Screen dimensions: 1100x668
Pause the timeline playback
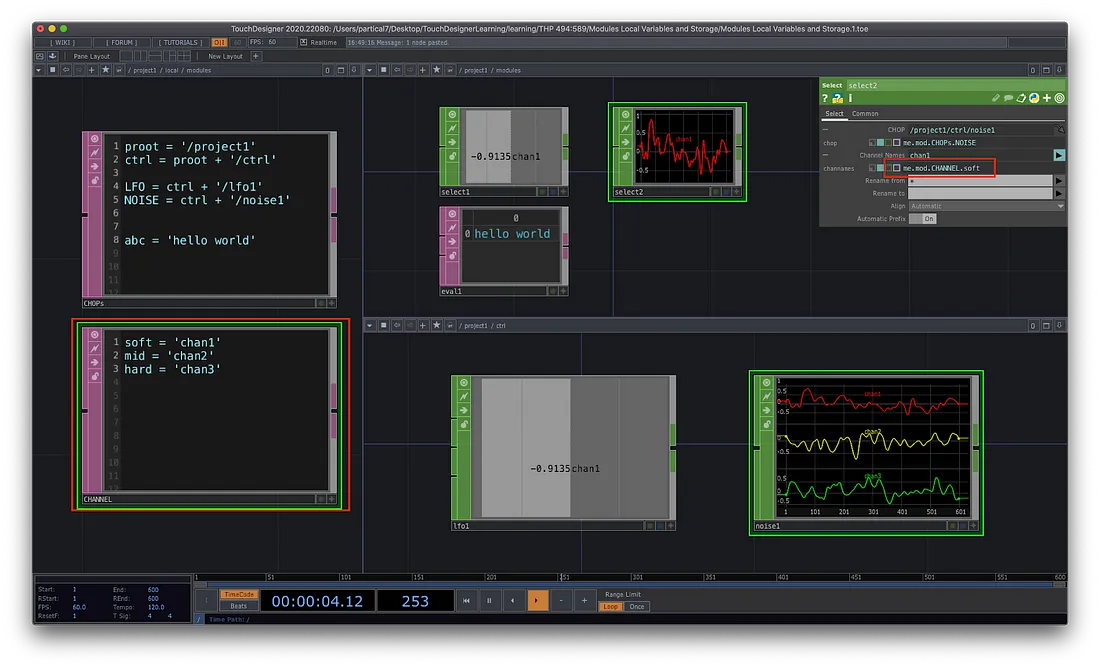tap(489, 601)
